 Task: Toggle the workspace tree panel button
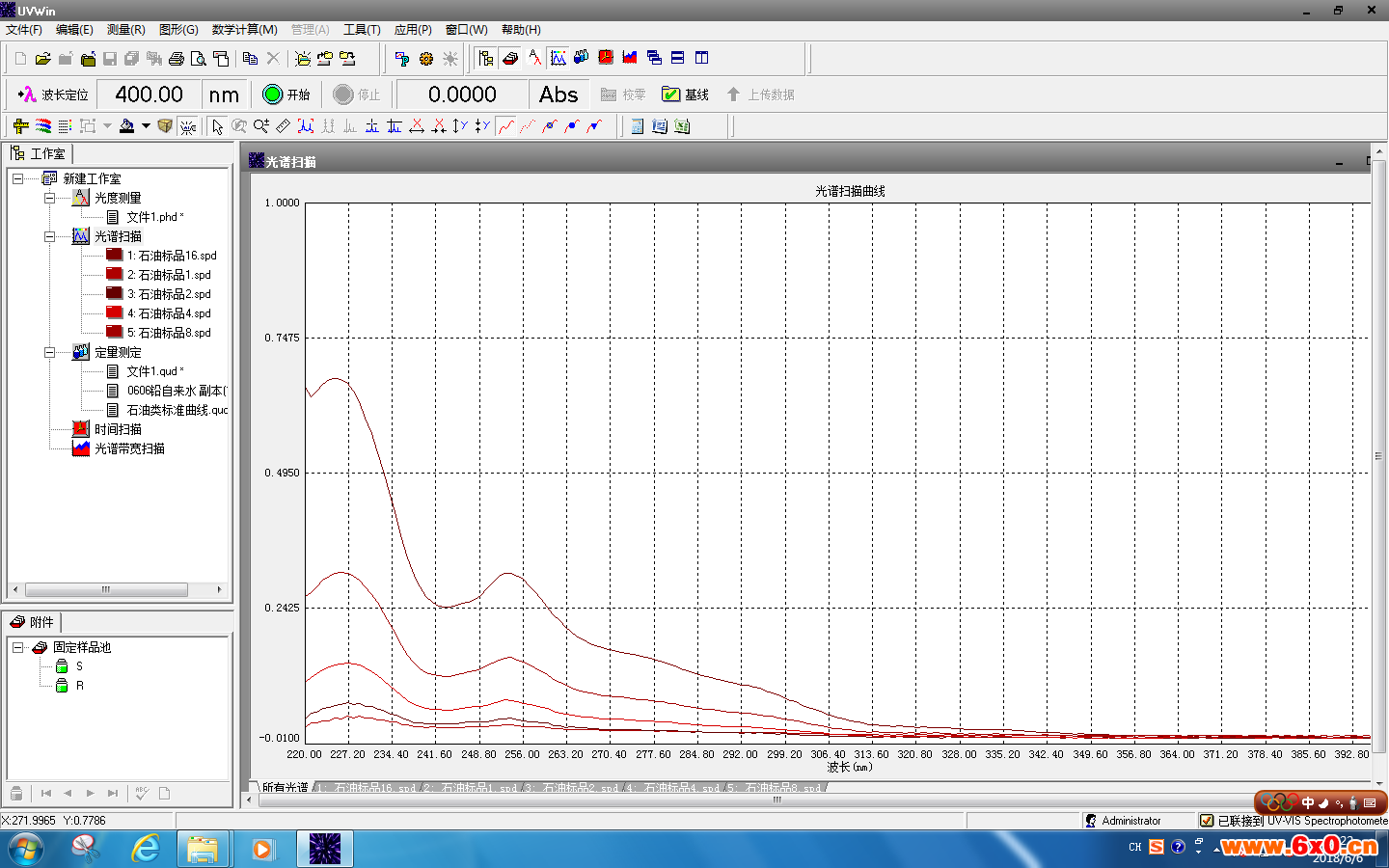click(486, 58)
